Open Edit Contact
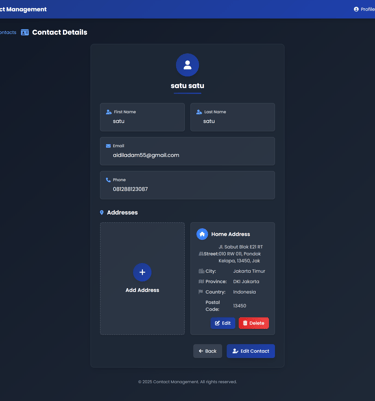Image resolution: width=375 pixels, height=401 pixels. coord(251,351)
